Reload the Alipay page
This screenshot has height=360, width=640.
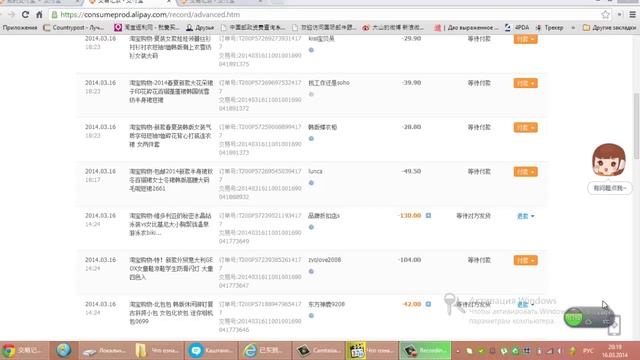coord(25,15)
